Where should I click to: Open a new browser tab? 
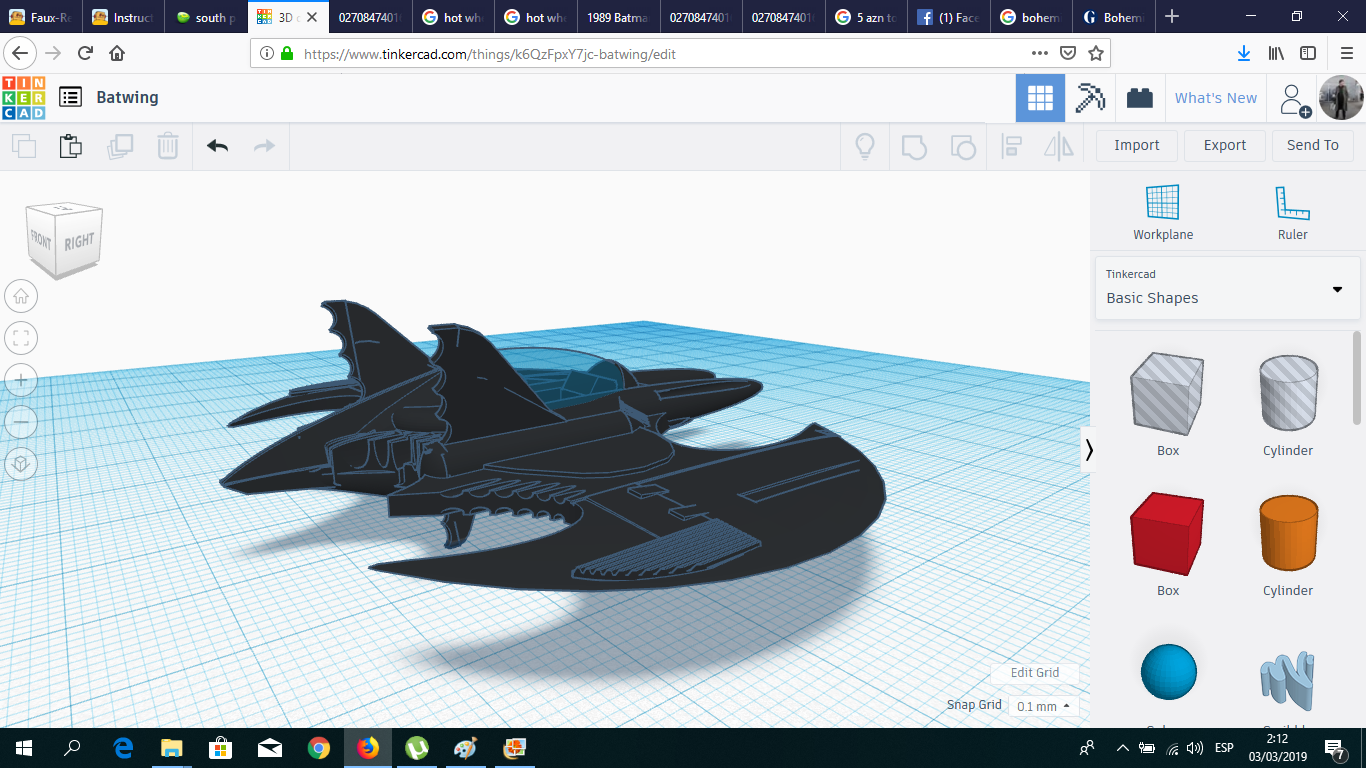point(1172,17)
